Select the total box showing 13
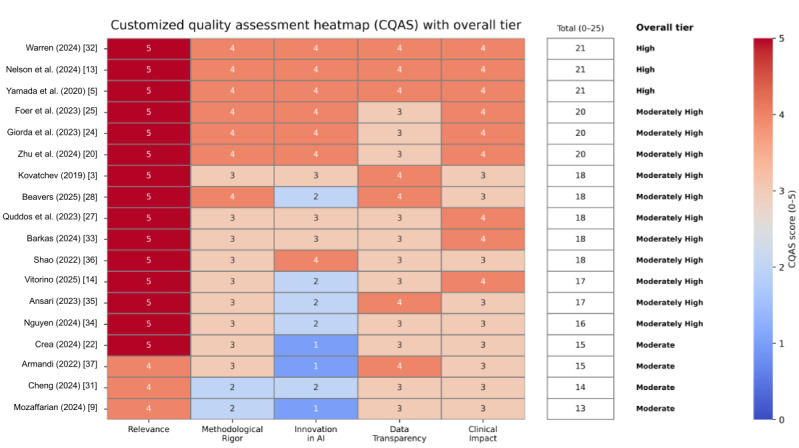 [x=580, y=408]
